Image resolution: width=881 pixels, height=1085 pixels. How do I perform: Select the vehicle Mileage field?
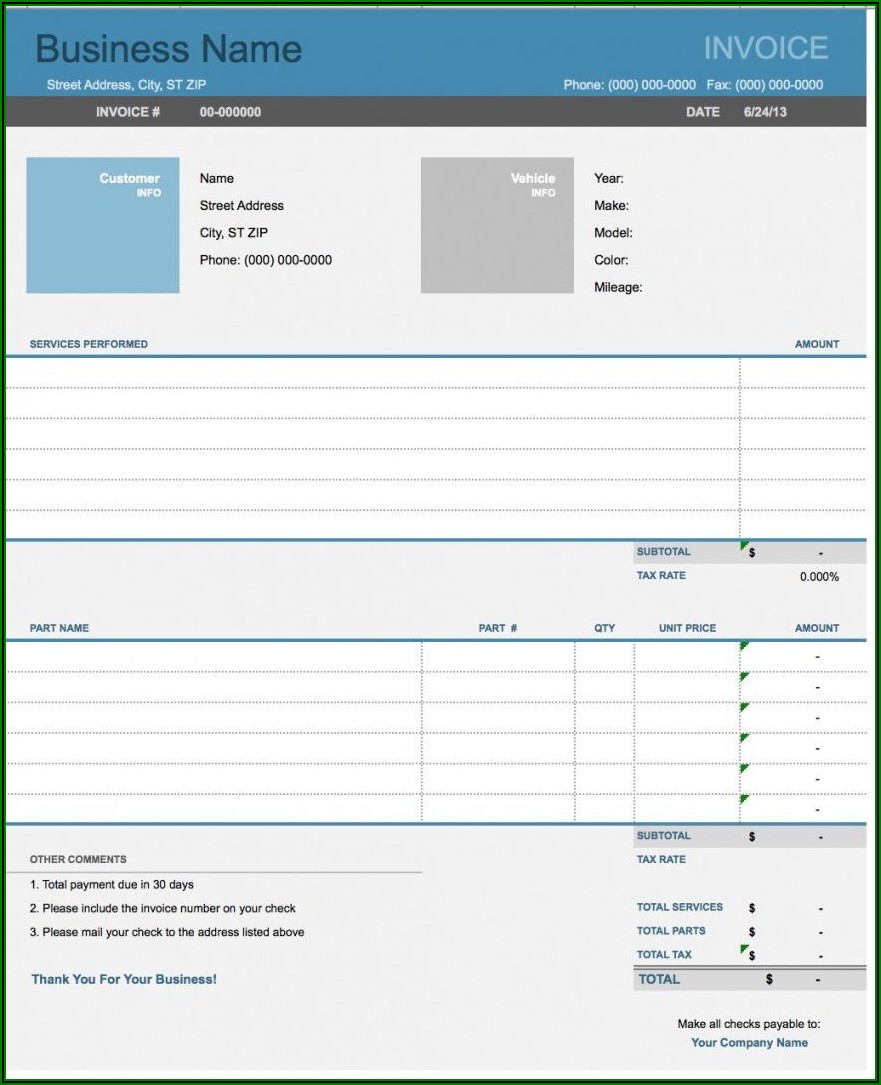(x=618, y=287)
